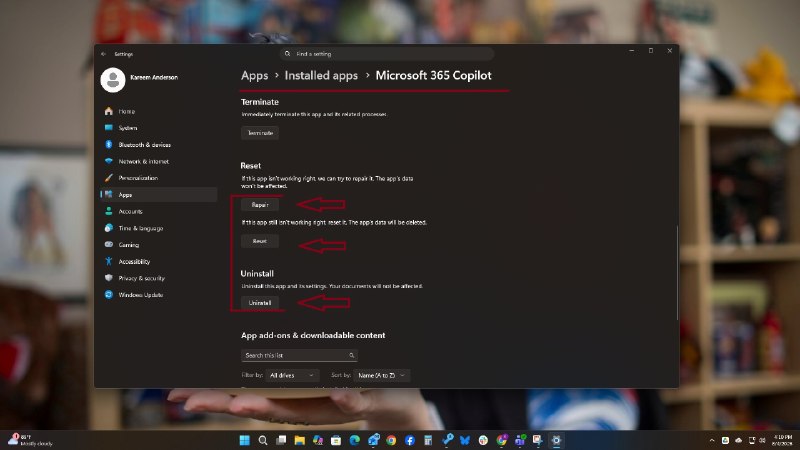Open the Accounts settings page

click(x=159, y=211)
